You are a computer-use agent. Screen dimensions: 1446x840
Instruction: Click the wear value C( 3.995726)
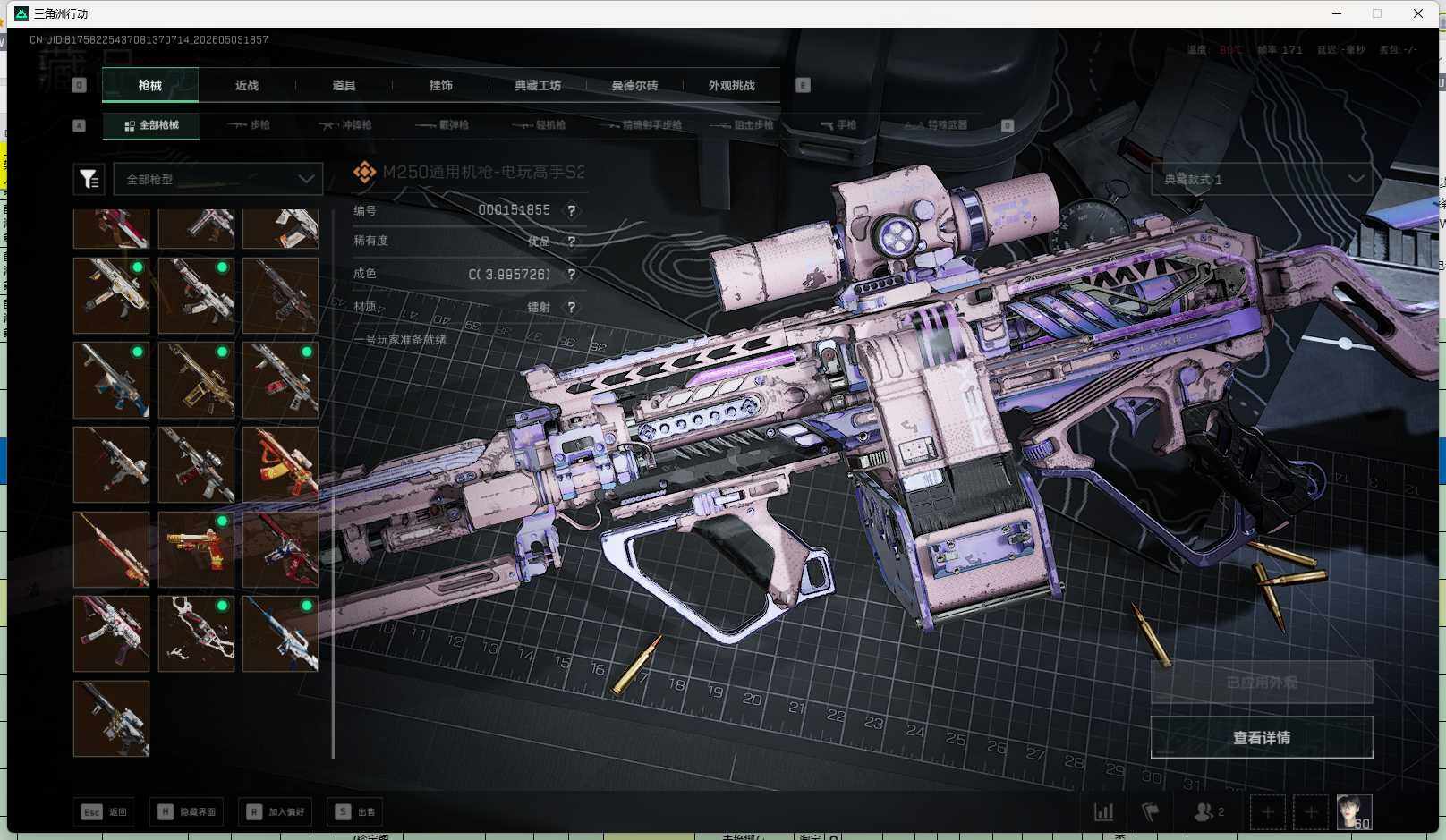(x=509, y=275)
